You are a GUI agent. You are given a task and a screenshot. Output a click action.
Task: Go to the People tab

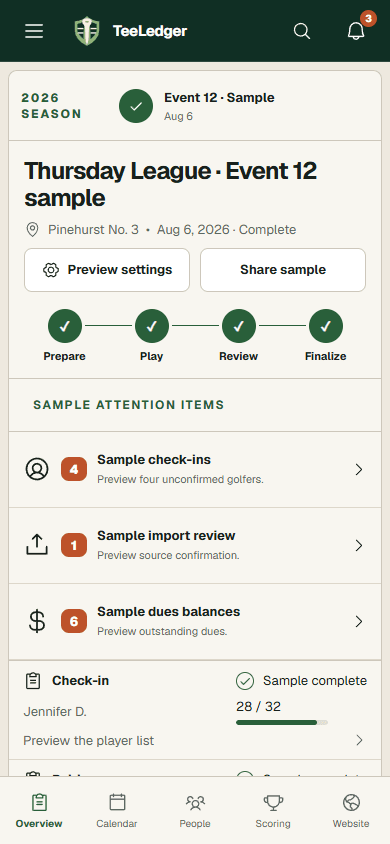(195, 810)
